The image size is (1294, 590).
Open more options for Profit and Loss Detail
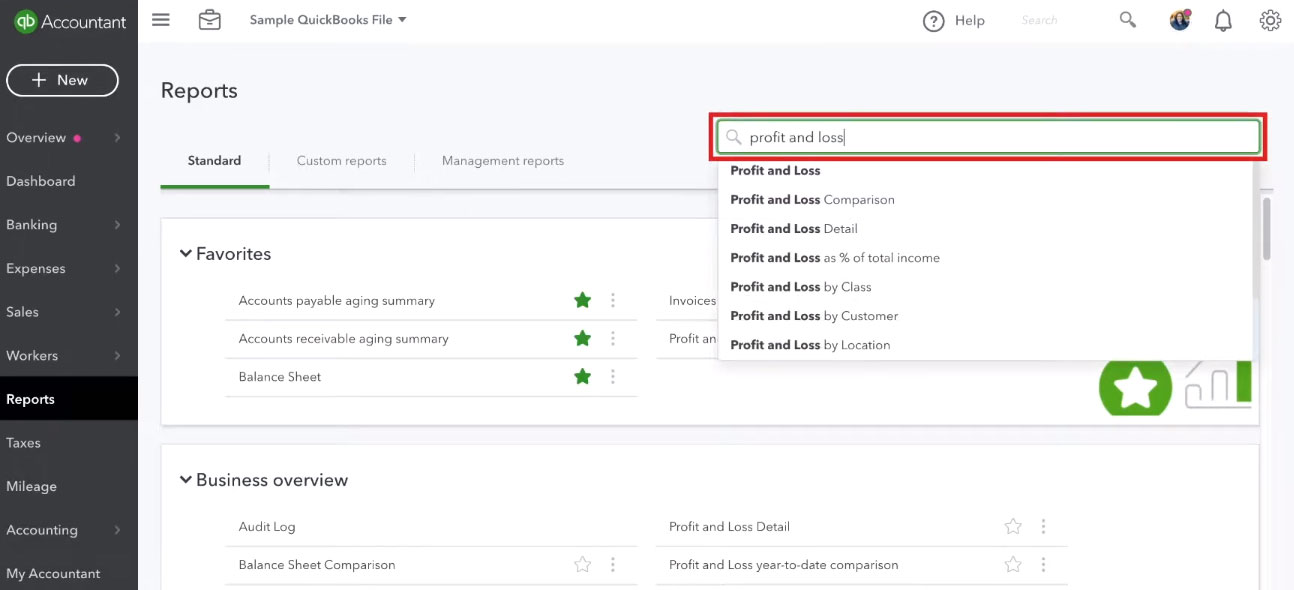[1043, 526]
